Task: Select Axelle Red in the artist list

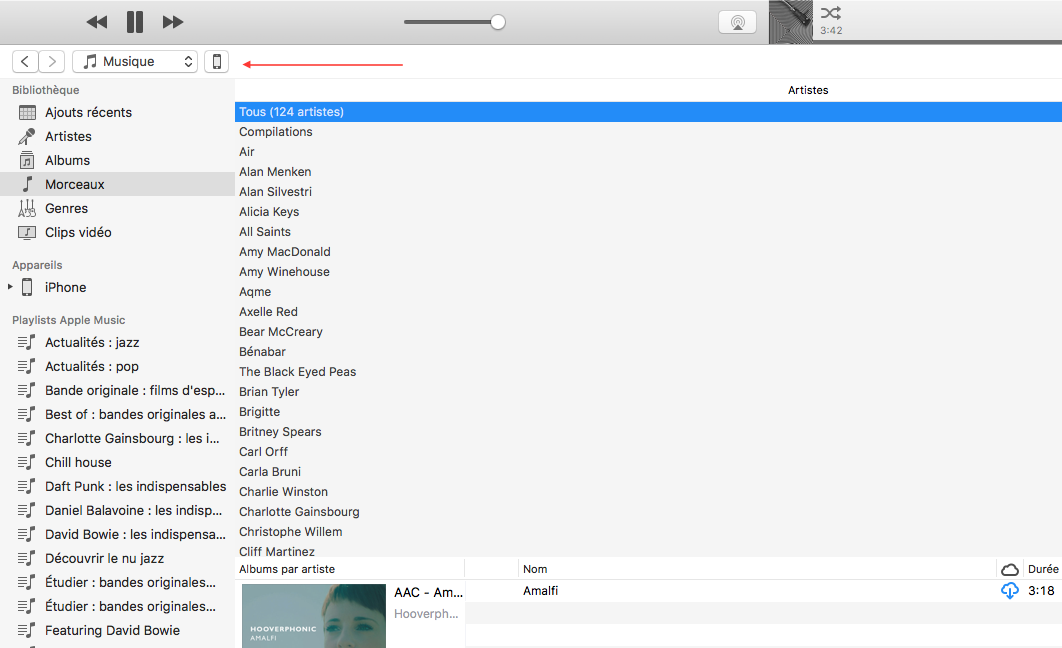Action: click(648, 311)
